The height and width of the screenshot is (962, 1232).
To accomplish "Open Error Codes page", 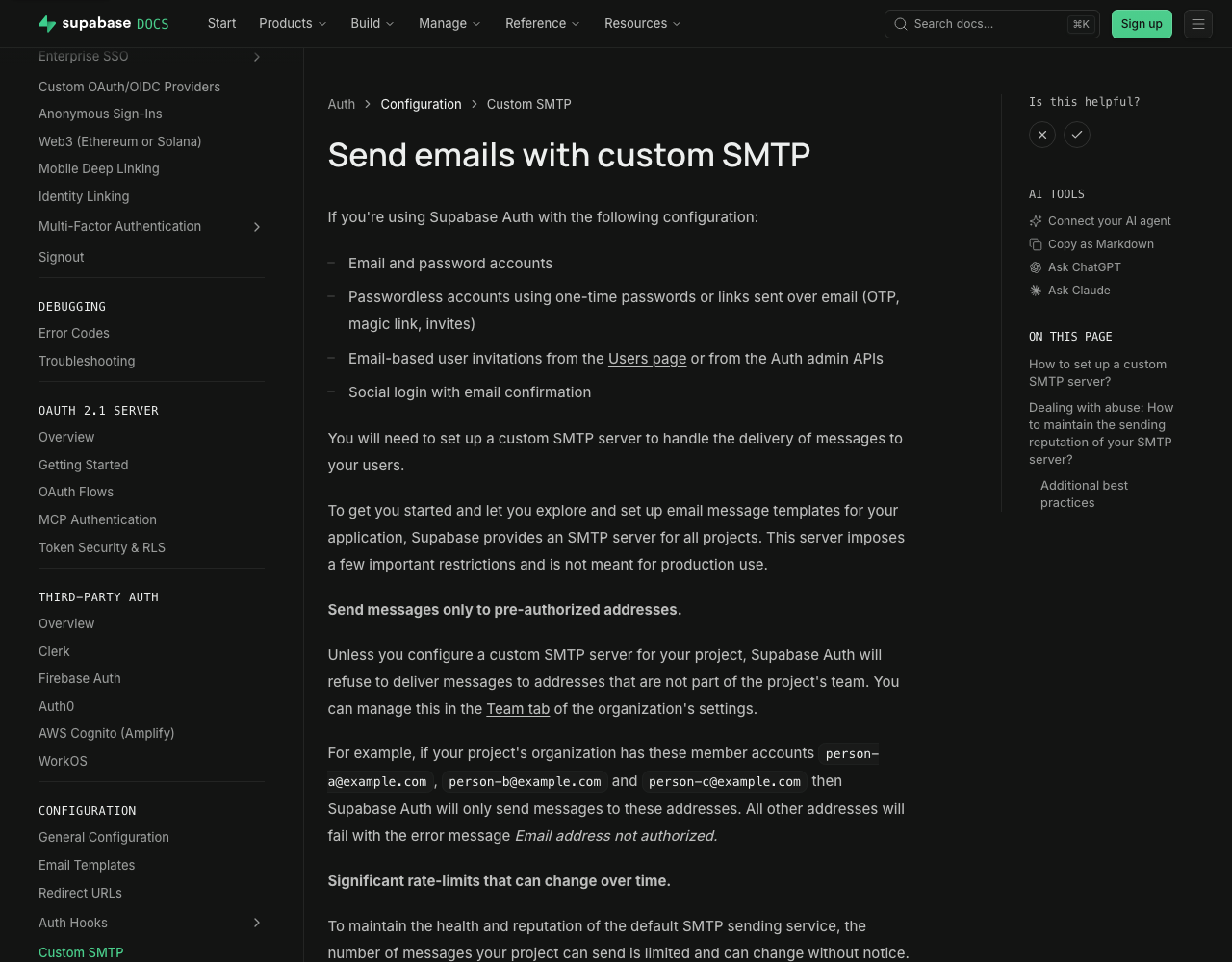I will pos(73,333).
